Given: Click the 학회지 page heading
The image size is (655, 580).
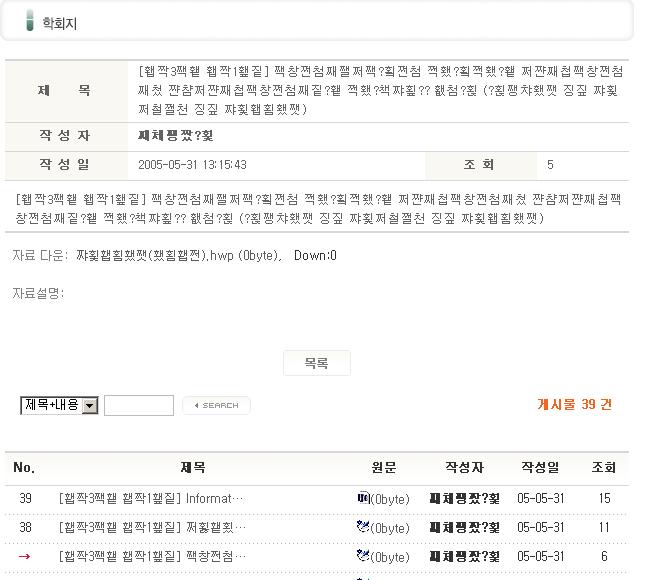Looking at the screenshot, I should point(60,23).
